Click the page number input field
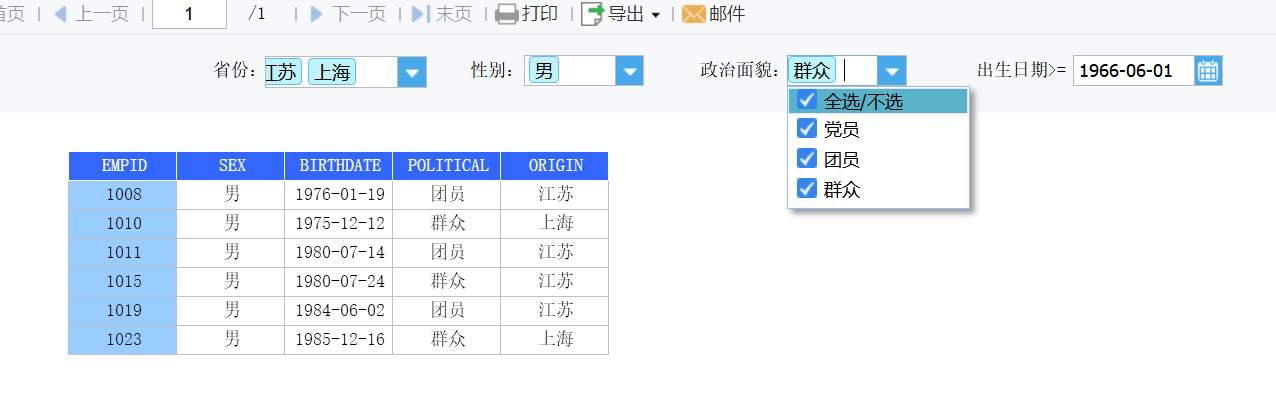Image resolution: width=1276 pixels, height=397 pixels. tap(189, 14)
